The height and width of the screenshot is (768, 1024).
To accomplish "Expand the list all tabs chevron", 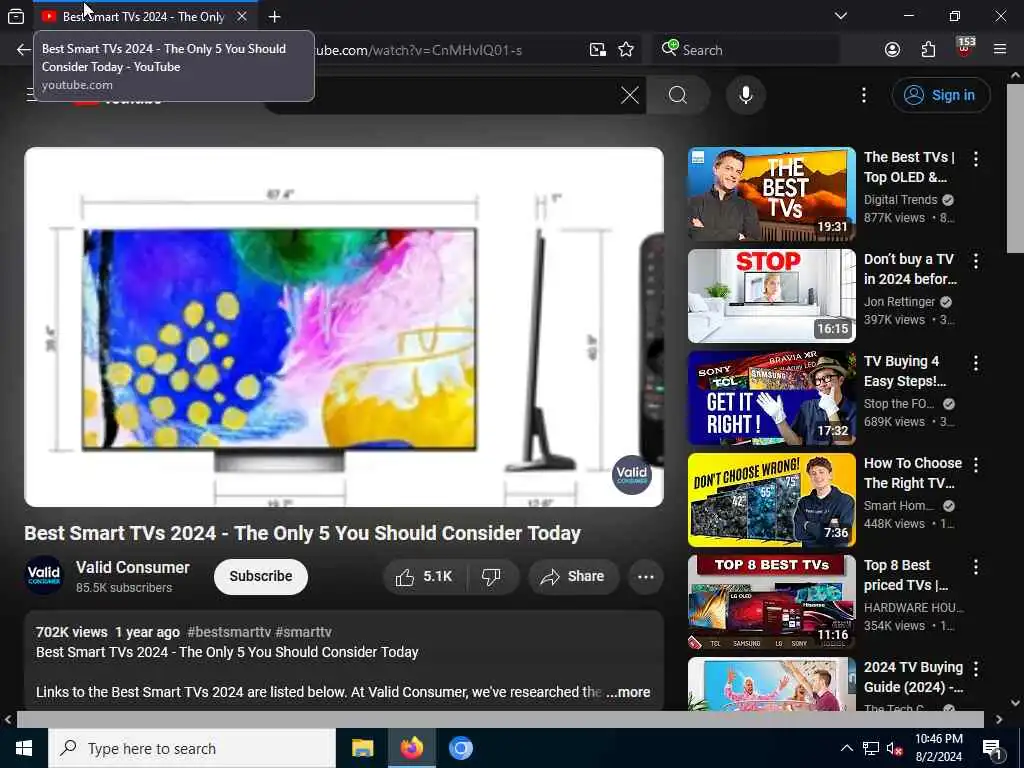I will (x=841, y=16).
